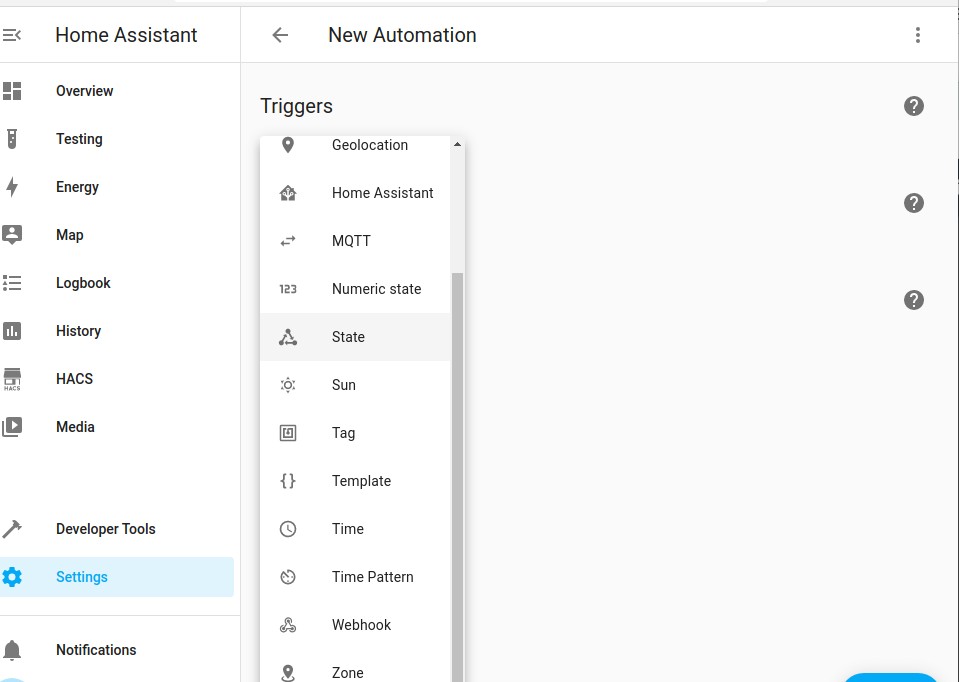Click the HACS store icon
This screenshot has width=959, height=682.
coord(12,379)
